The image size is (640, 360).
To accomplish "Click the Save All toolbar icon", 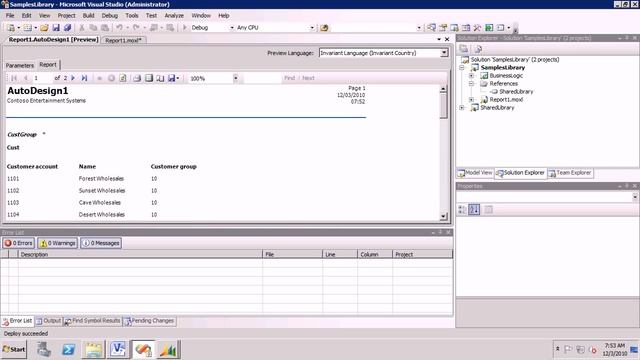I will [67, 28].
